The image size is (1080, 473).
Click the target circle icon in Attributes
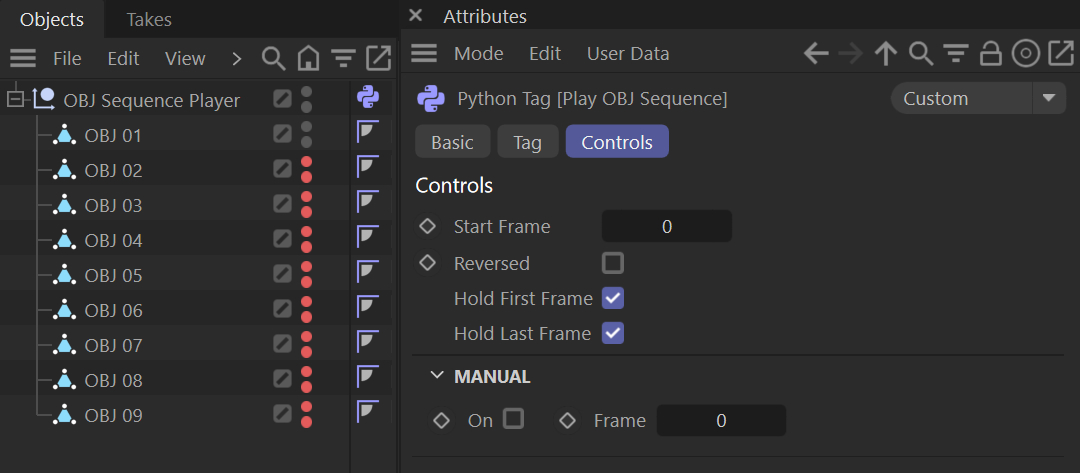(1026, 54)
